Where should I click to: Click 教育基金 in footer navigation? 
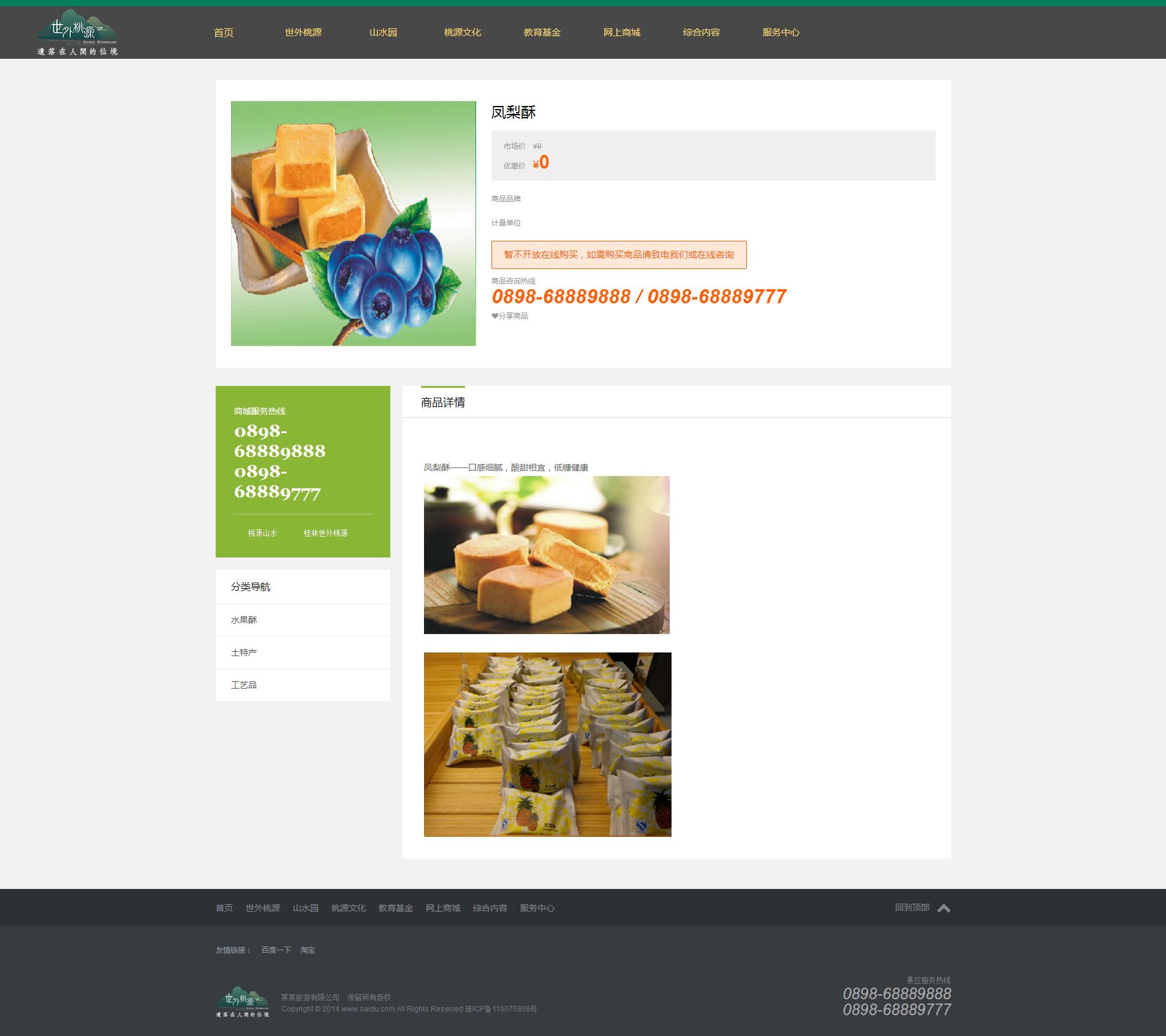395,908
